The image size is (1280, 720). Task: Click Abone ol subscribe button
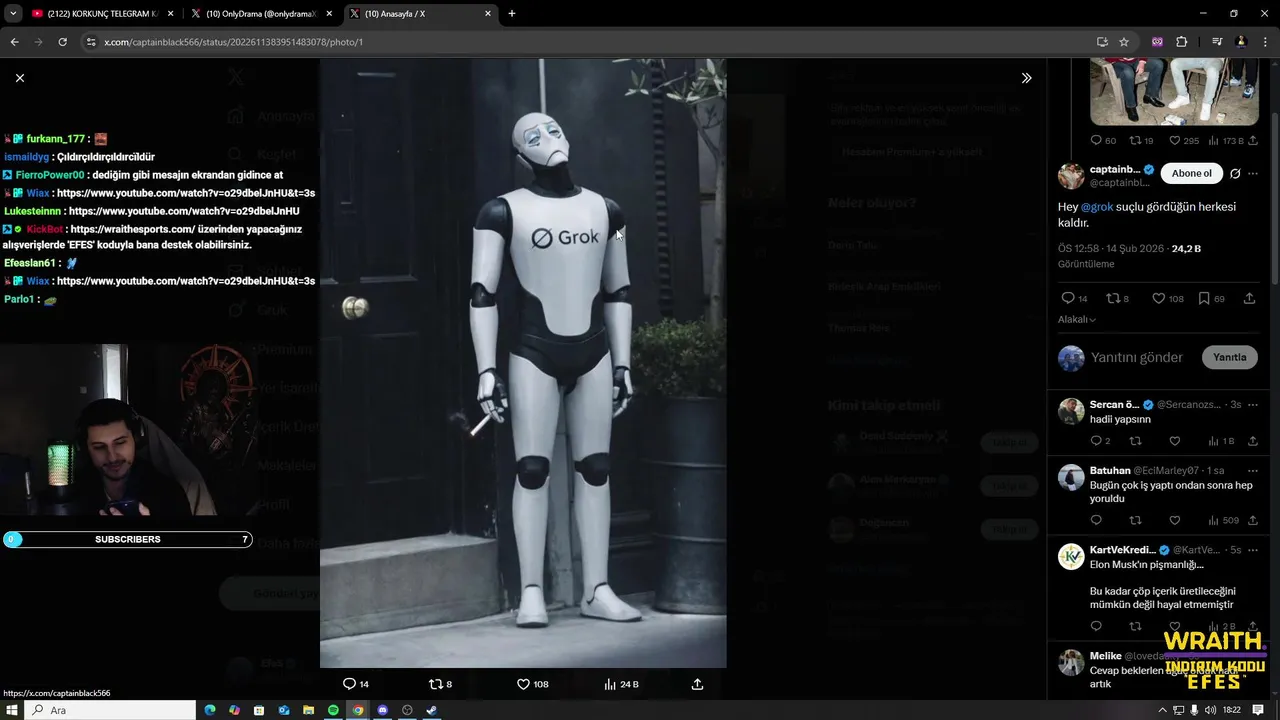1191,173
